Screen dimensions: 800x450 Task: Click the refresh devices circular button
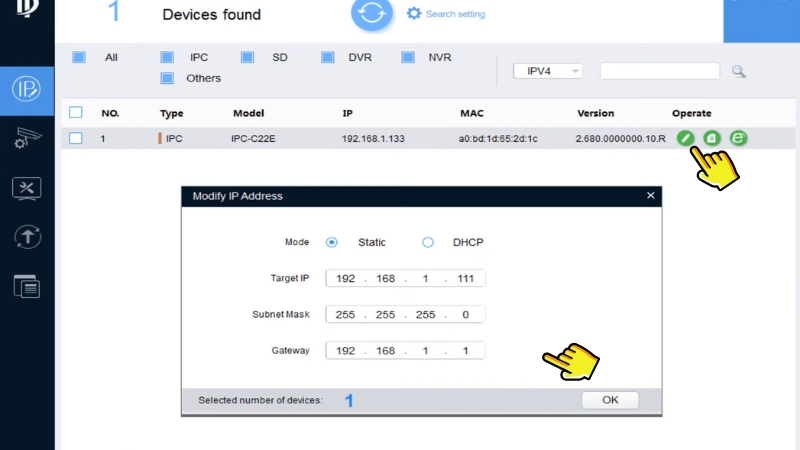coord(372,15)
